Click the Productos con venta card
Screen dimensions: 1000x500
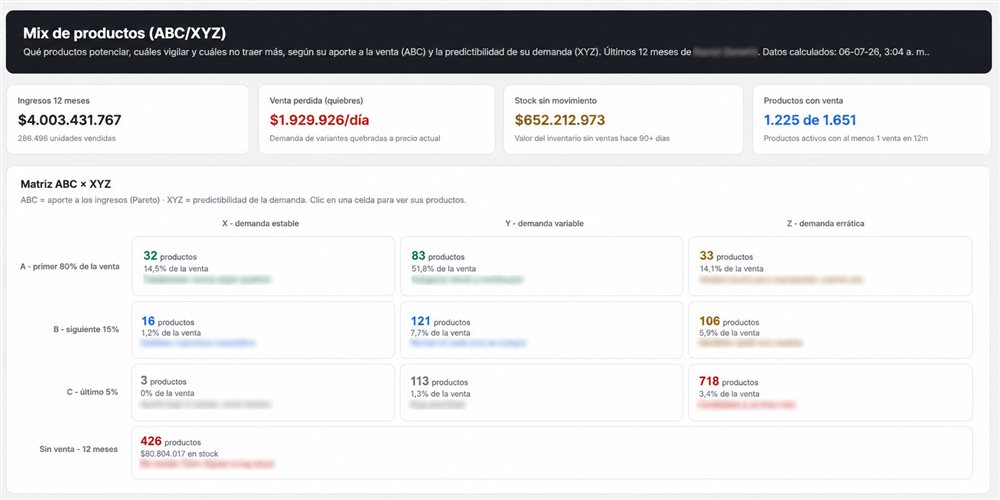click(872, 119)
